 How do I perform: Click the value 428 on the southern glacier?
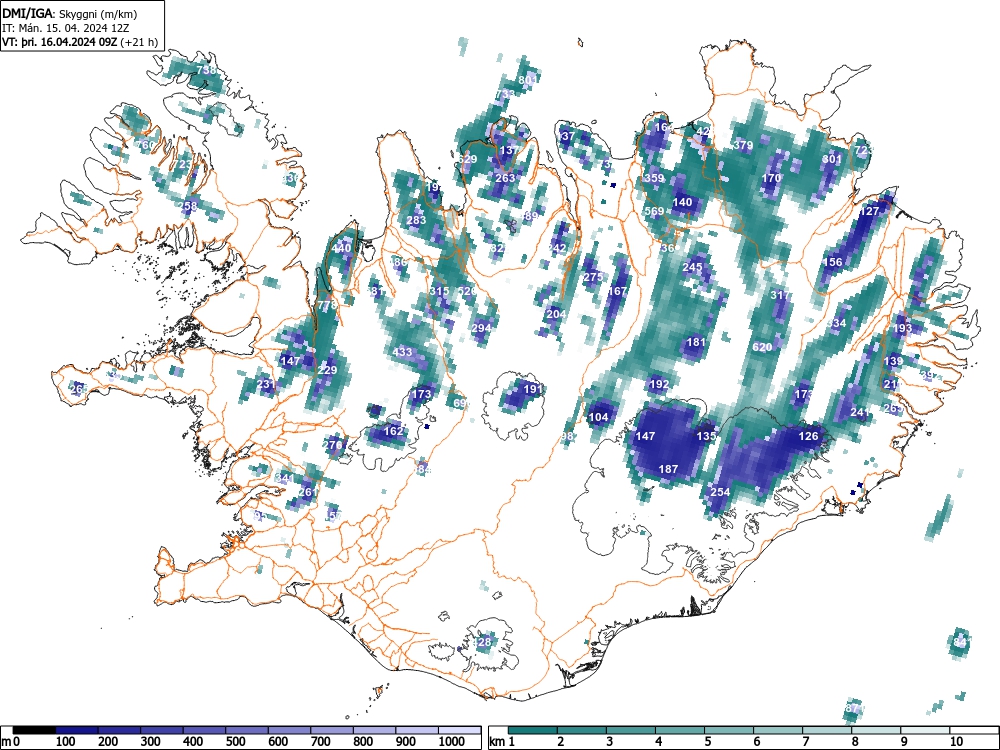coord(483,642)
